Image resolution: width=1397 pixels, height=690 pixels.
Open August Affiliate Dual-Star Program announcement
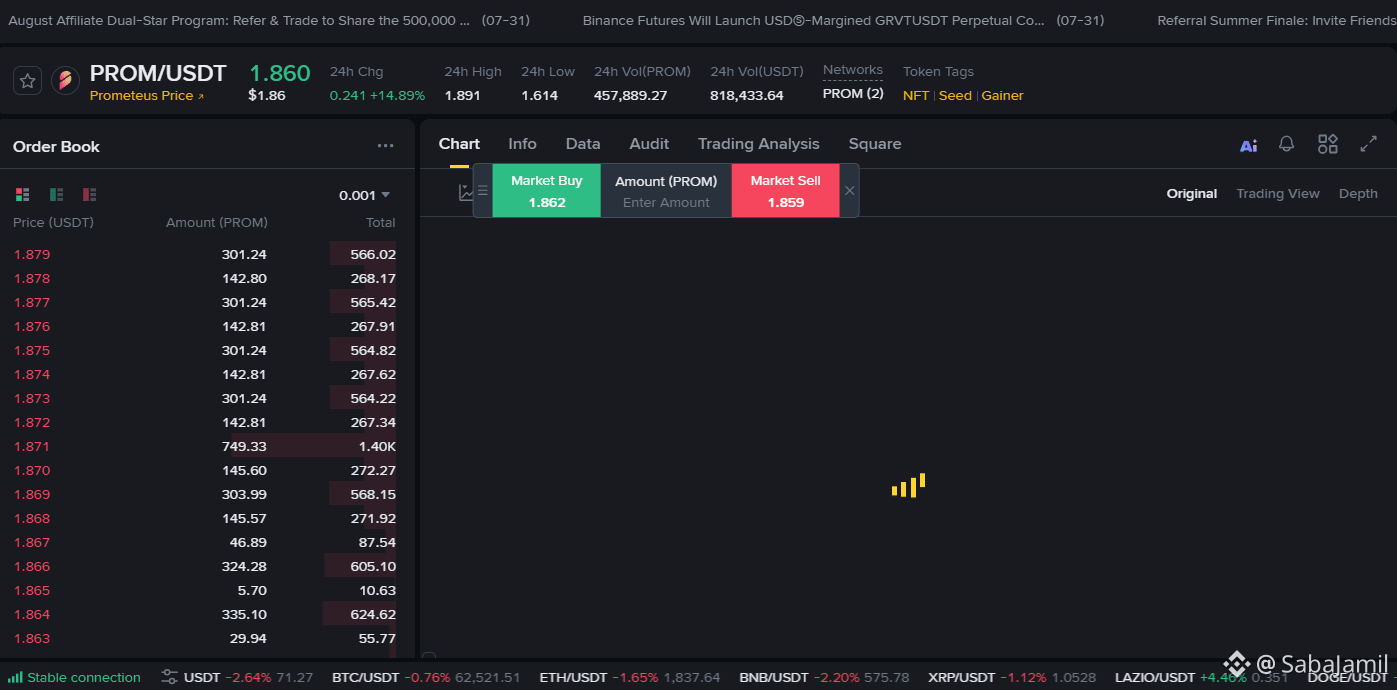[x=269, y=20]
